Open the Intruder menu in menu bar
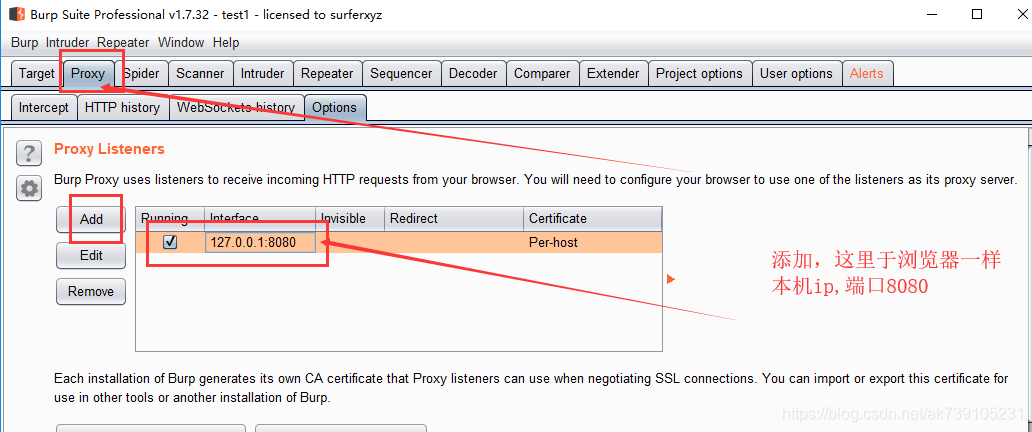 click(x=67, y=42)
